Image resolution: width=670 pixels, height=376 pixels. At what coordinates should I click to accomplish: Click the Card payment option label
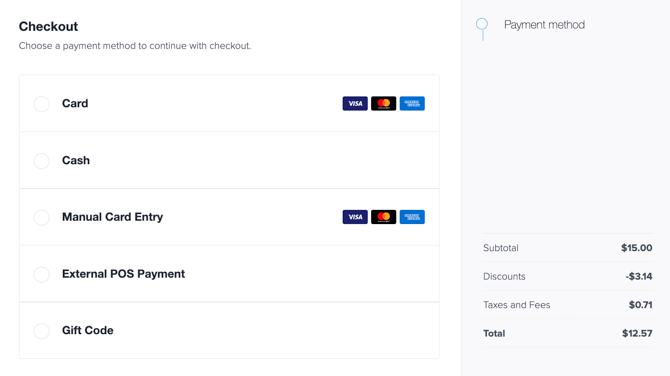75,103
